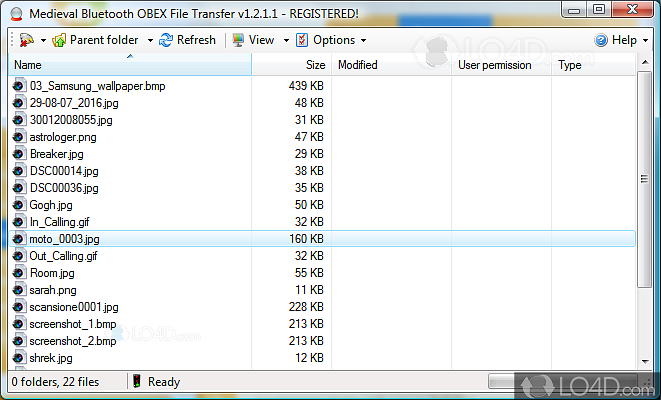This screenshot has height=400, width=661.
Task: Expand the Options dropdown arrow
Action: pos(363,41)
